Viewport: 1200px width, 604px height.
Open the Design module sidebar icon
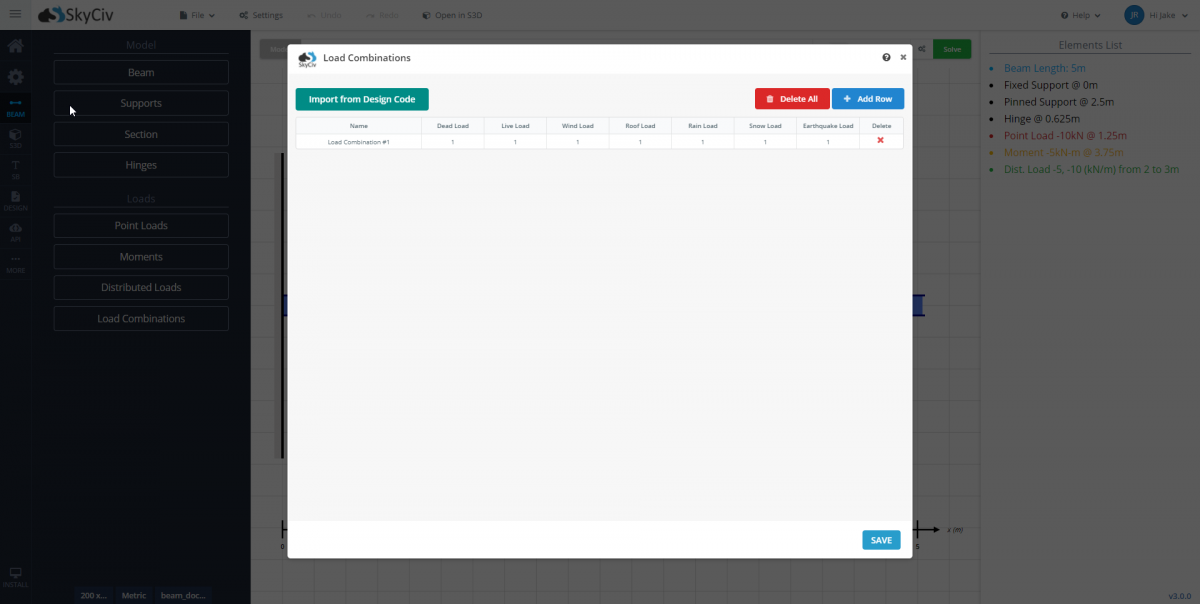[15, 200]
